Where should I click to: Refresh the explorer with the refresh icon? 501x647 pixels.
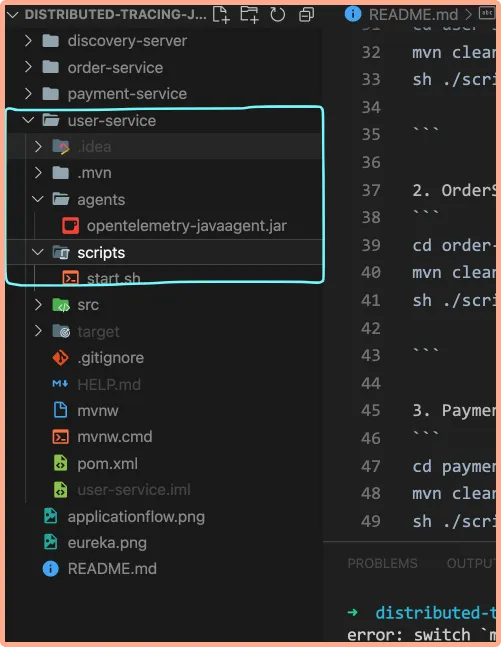coord(277,15)
